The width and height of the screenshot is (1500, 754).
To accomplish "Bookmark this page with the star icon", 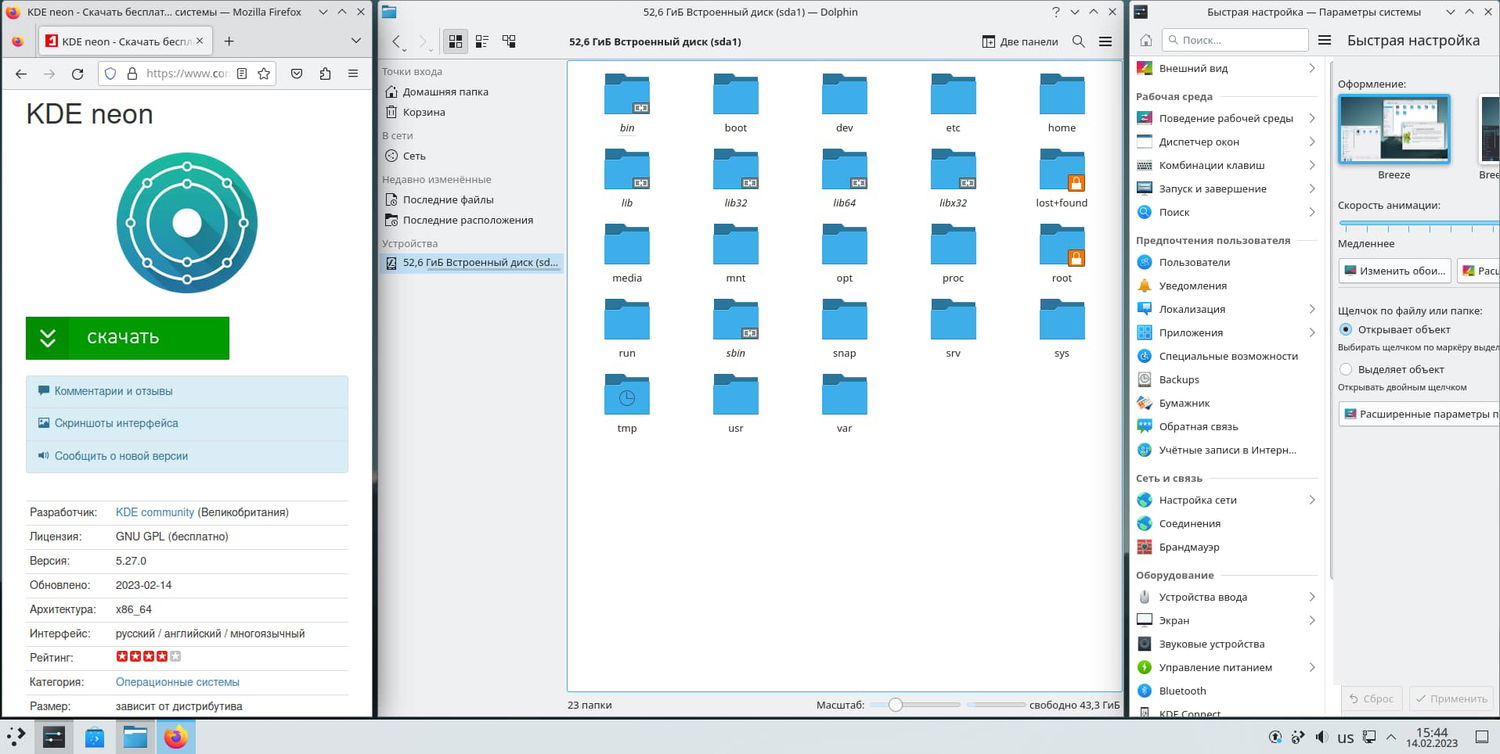I will pos(264,74).
